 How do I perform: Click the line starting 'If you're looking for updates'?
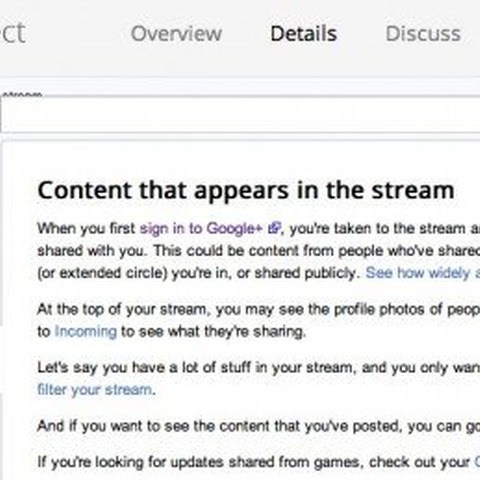click(259, 462)
